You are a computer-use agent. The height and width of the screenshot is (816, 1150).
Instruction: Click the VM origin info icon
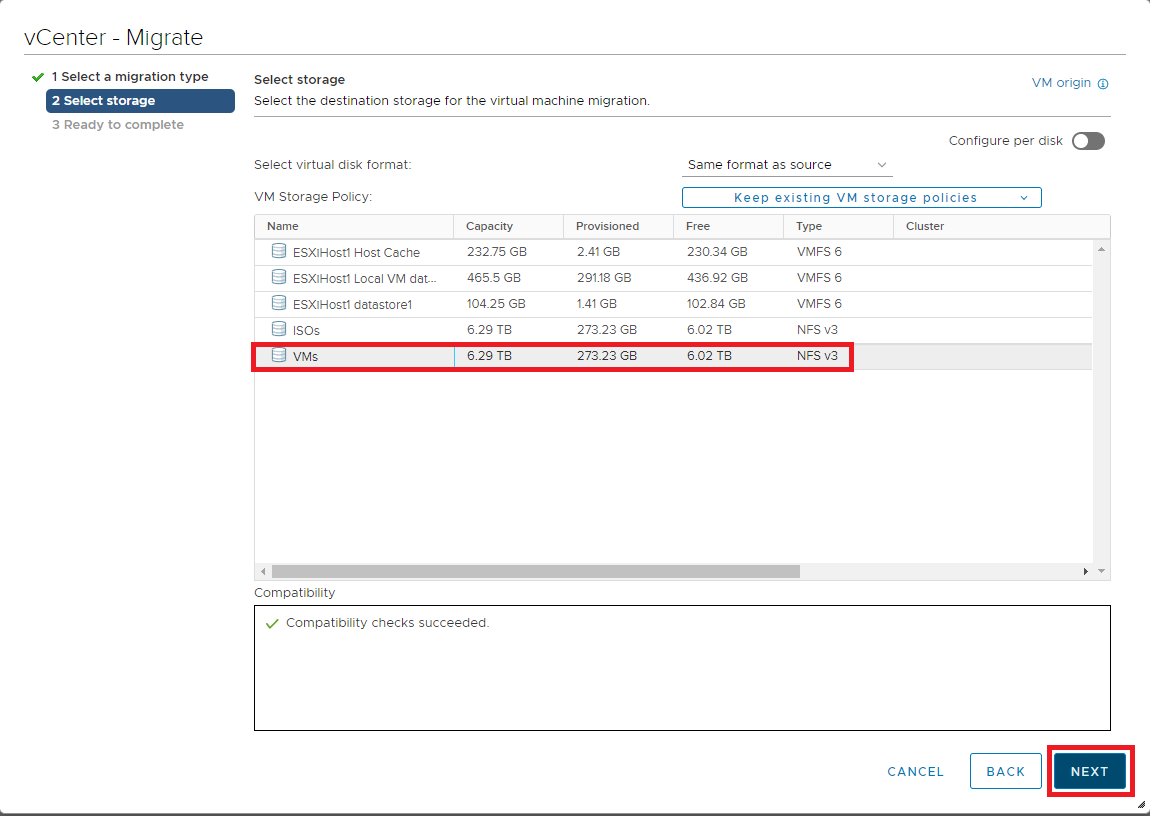pyautogui.click(x=1103, y=84)
